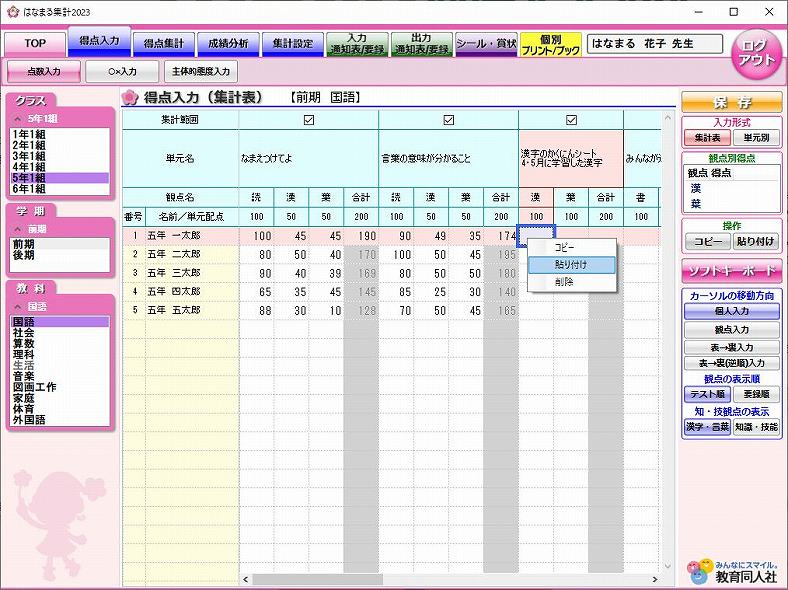Viewport: 788px width, 590px height.
Task: Toggle 集計範囲 checkbox for なまえつけてよ
Action: click(309, 120)
